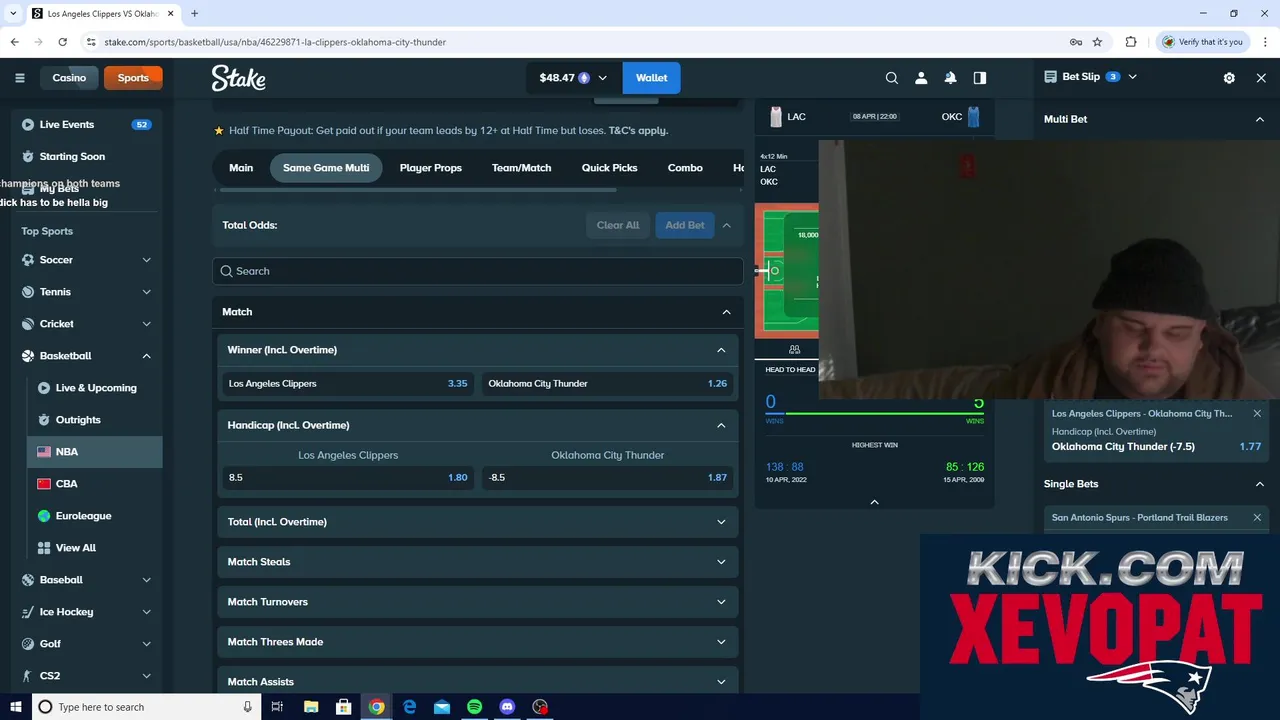Collapse the Single Bets section
This screenshot has width=1280, height=720.
[1260, 484]
